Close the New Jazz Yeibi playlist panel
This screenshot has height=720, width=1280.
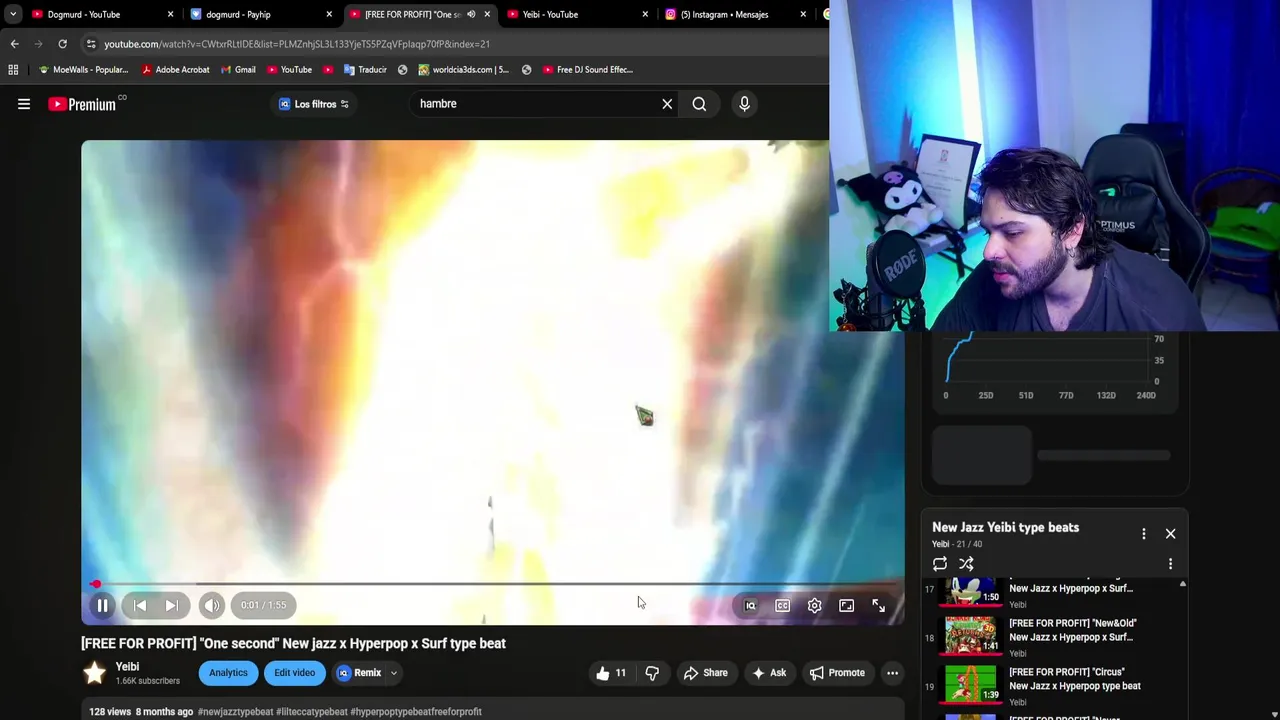pos(1170,534)
